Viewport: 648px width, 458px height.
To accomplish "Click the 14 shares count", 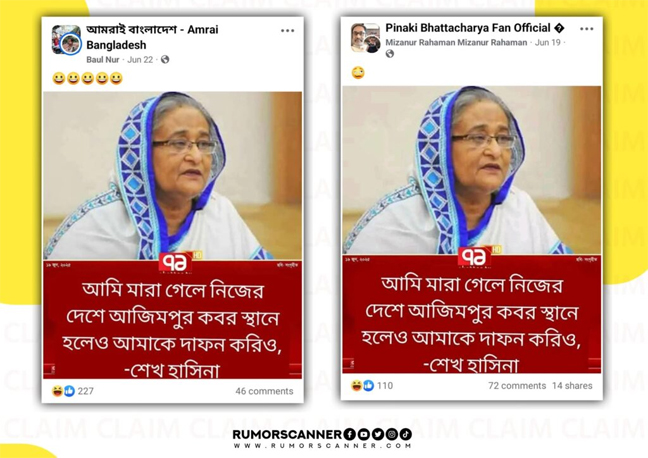I will pos(572,386).
